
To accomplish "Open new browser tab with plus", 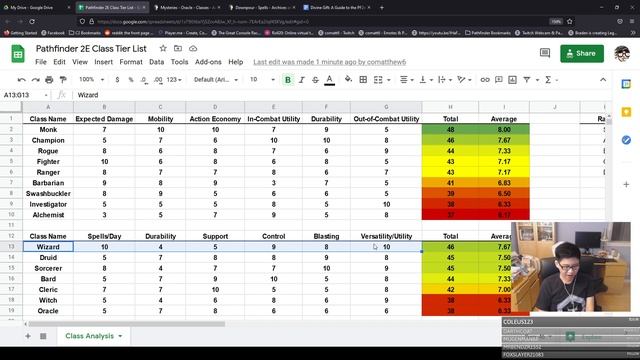I will (382, 7).
